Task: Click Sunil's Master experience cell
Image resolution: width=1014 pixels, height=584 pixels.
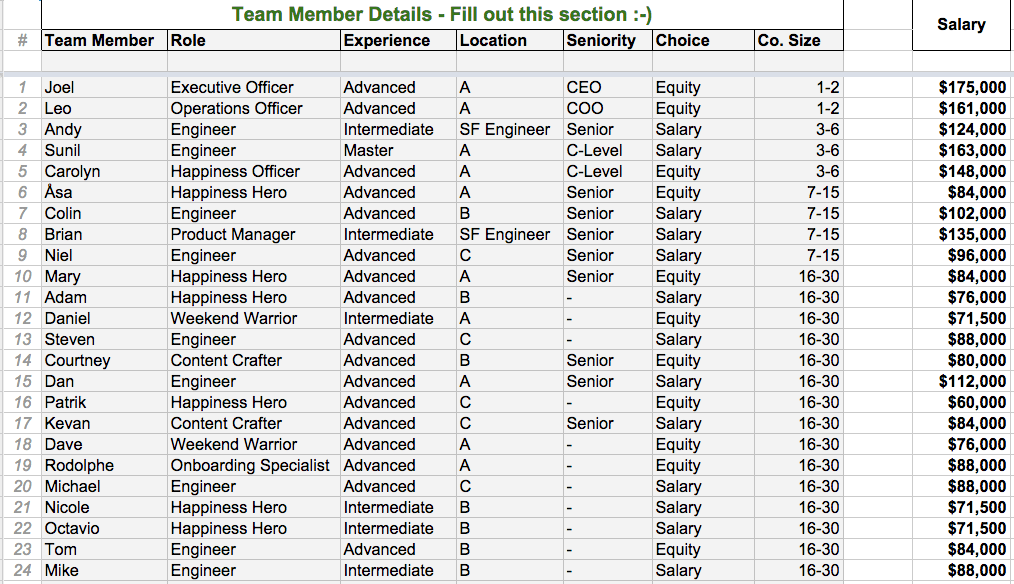Action: pyautogui.click(x=369, y=150)
